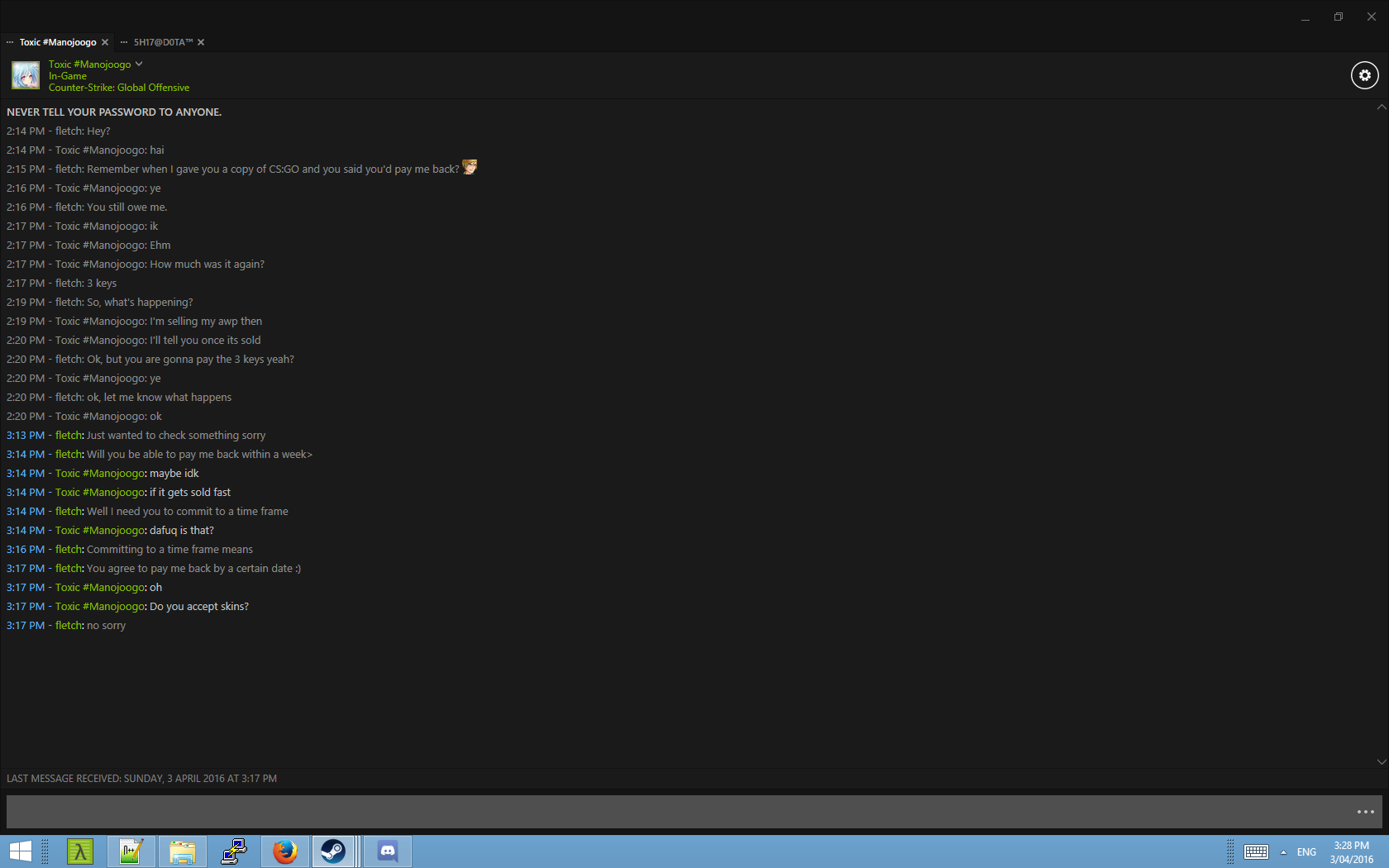The width and height of the screenshot is (1389, 868).
Task: Switch to the 5H17@D0TA™ chat tab
Action: click(163, 42)
